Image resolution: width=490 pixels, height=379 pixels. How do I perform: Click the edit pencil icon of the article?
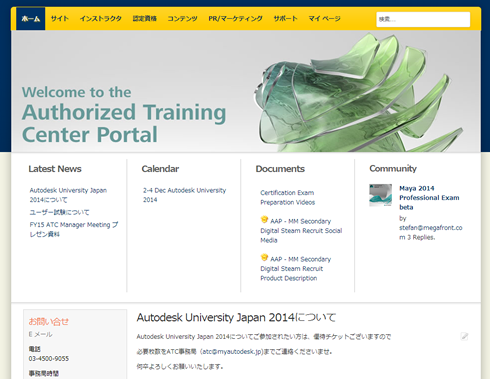(464, 336)
